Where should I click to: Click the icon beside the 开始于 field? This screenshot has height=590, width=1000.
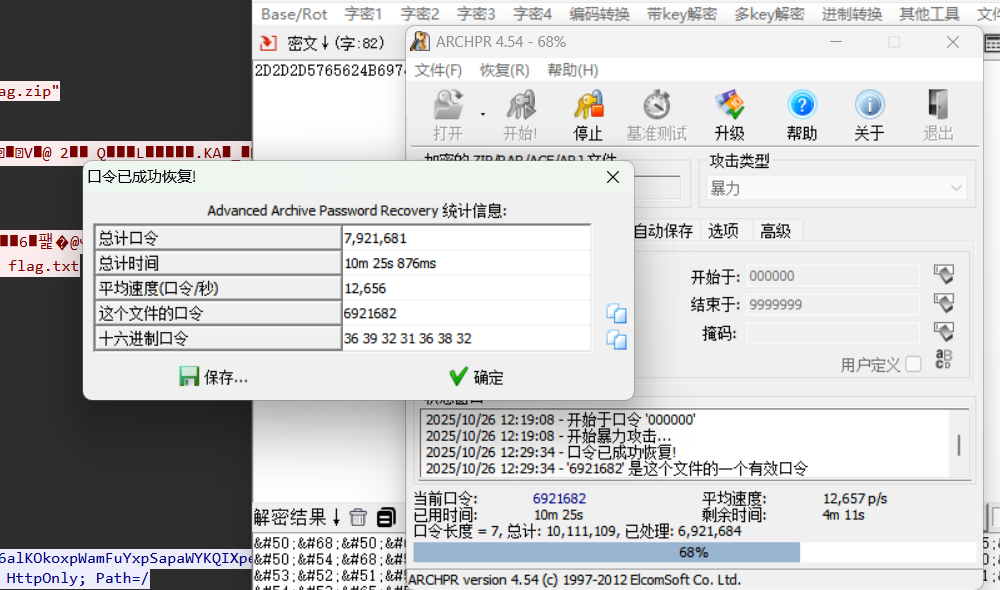943,275
